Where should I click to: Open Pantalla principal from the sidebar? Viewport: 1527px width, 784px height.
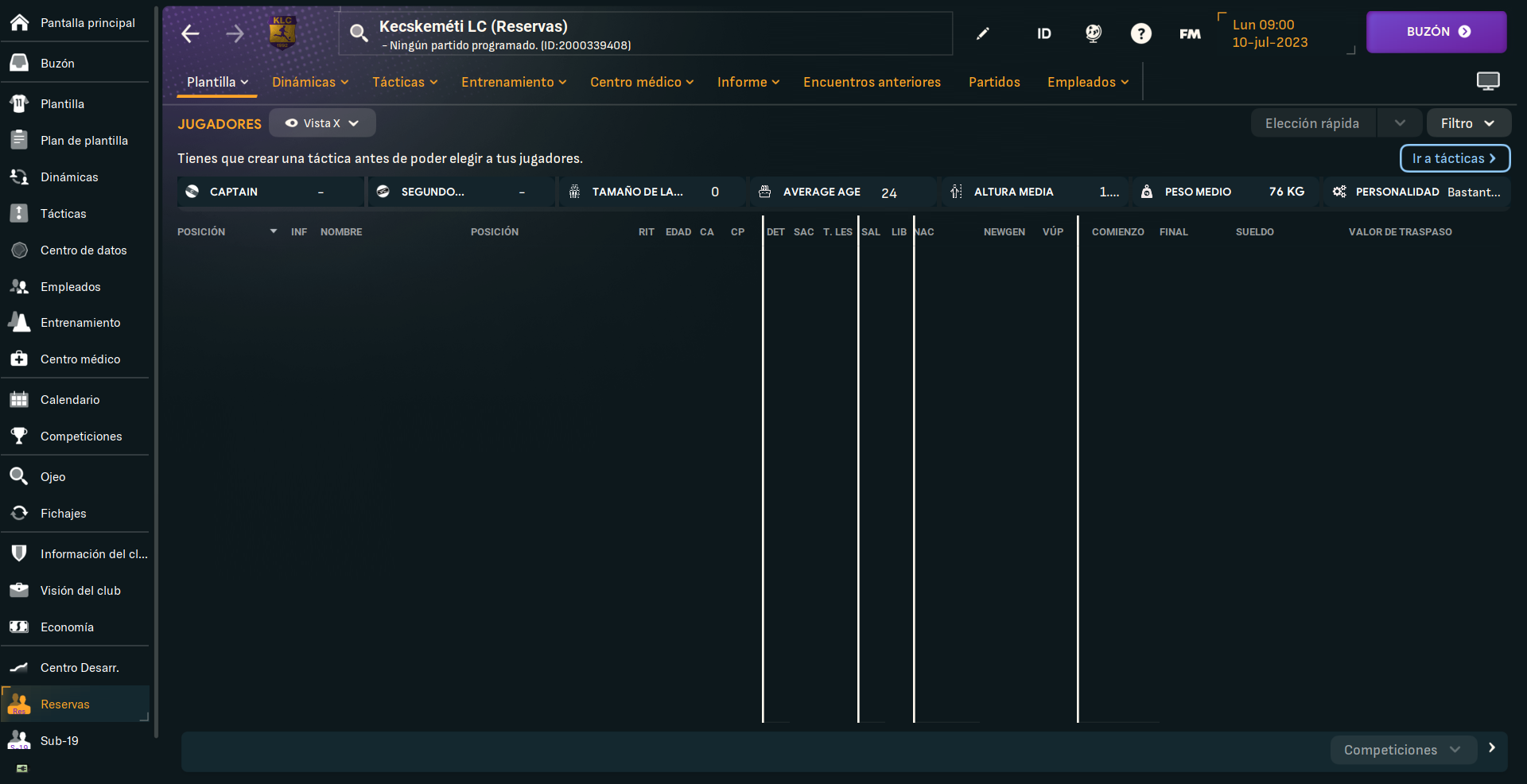click(75, 22)
